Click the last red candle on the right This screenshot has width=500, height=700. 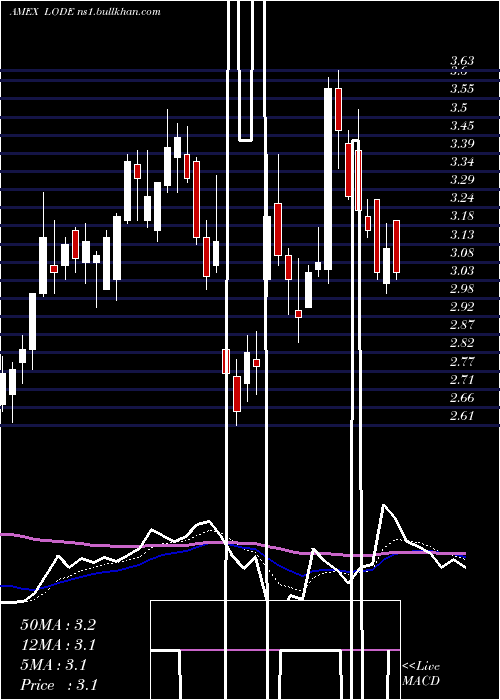396,246
